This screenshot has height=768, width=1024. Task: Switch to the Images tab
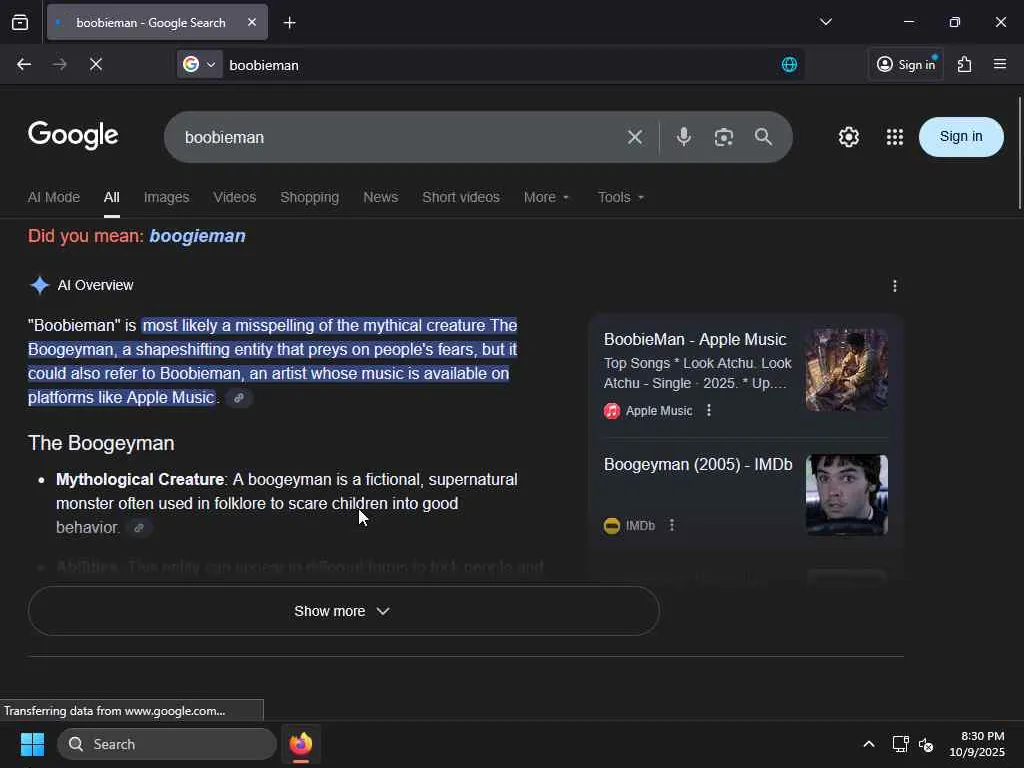167,197
